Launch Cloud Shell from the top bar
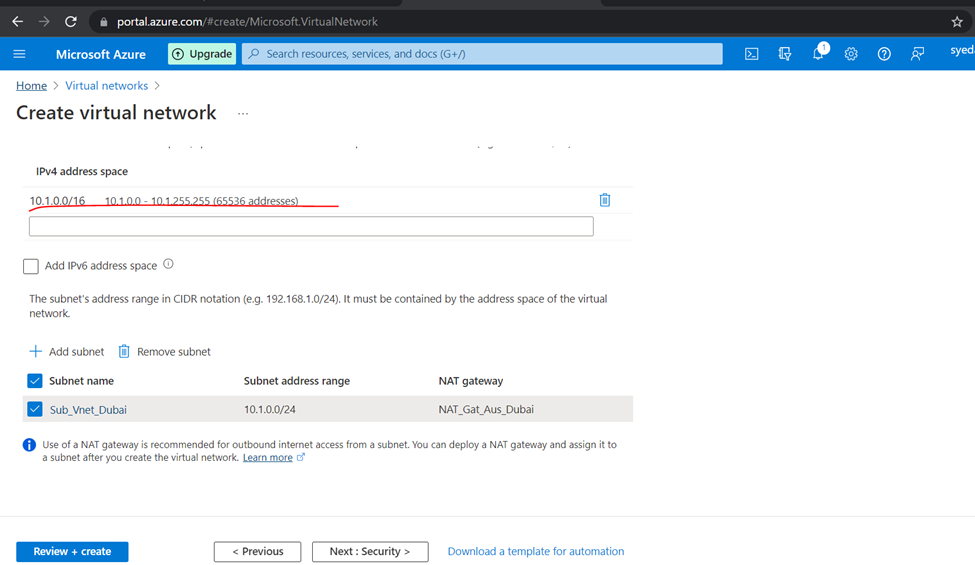975x565 pixels. coord(751,54)
